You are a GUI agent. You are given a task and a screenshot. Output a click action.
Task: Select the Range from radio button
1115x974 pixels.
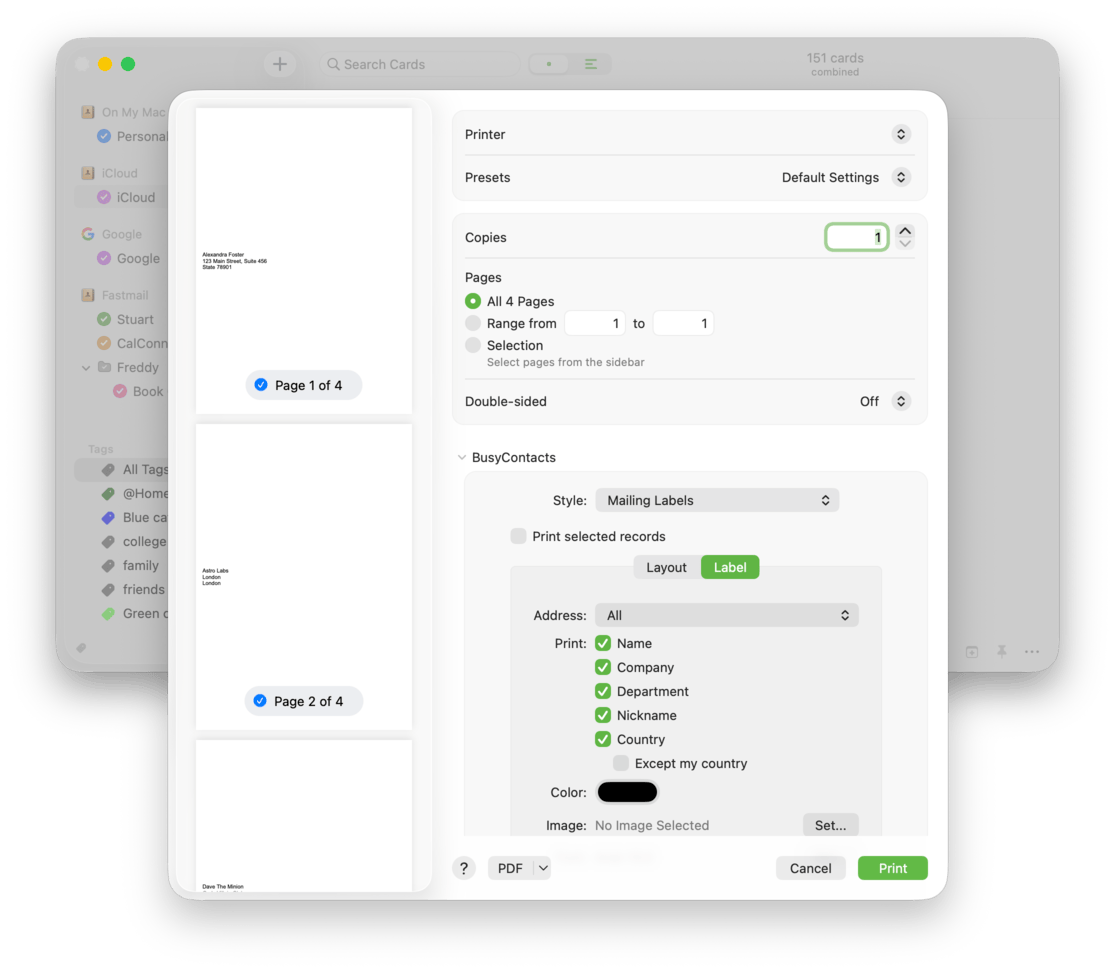(x=473, y=323)
